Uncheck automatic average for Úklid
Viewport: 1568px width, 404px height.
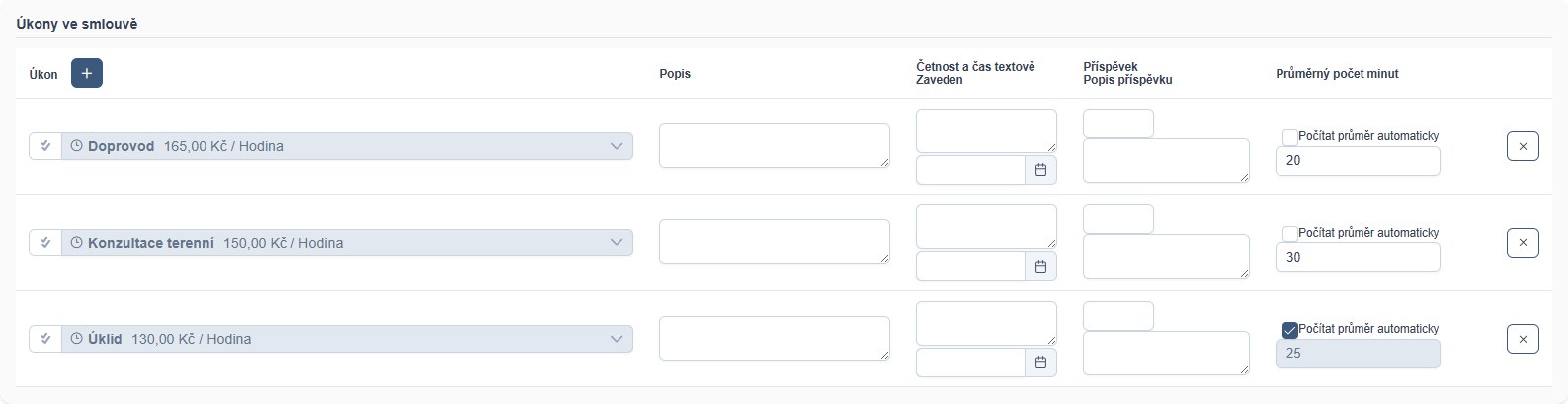point(1289,330)
